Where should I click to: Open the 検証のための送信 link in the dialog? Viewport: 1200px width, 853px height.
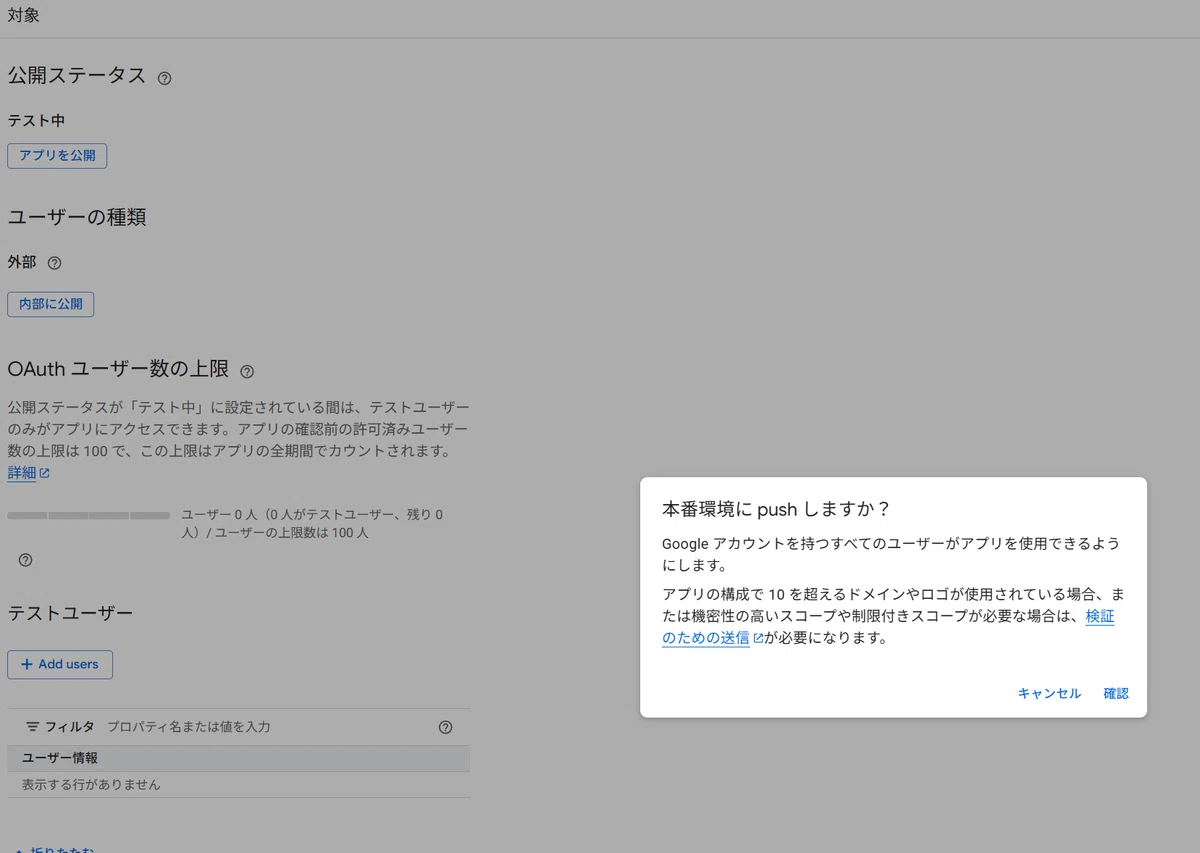[888, 627]
